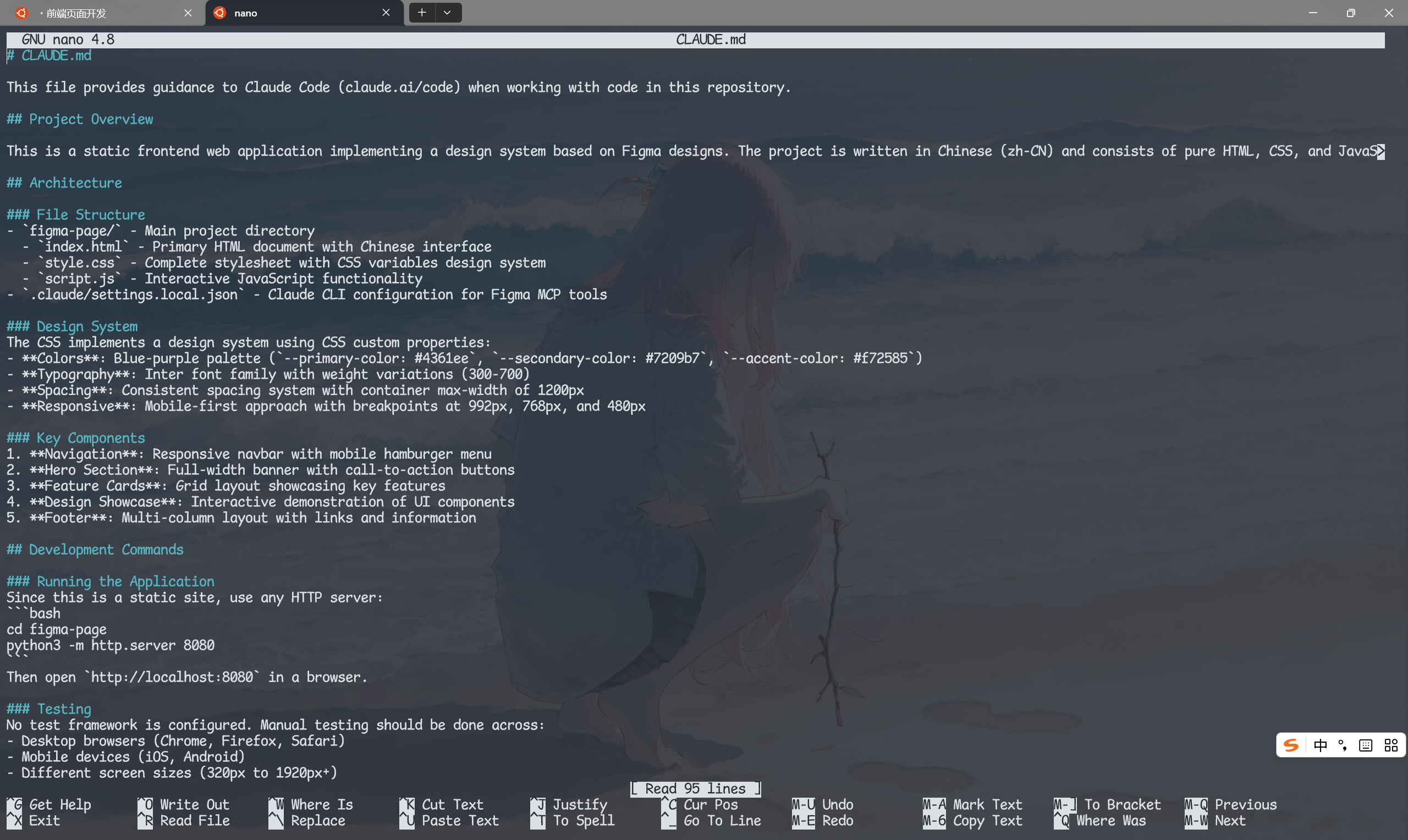Click the Get Help shortcut label
The width and height of the screenshot is (1408, 840).
pos(59,804)
